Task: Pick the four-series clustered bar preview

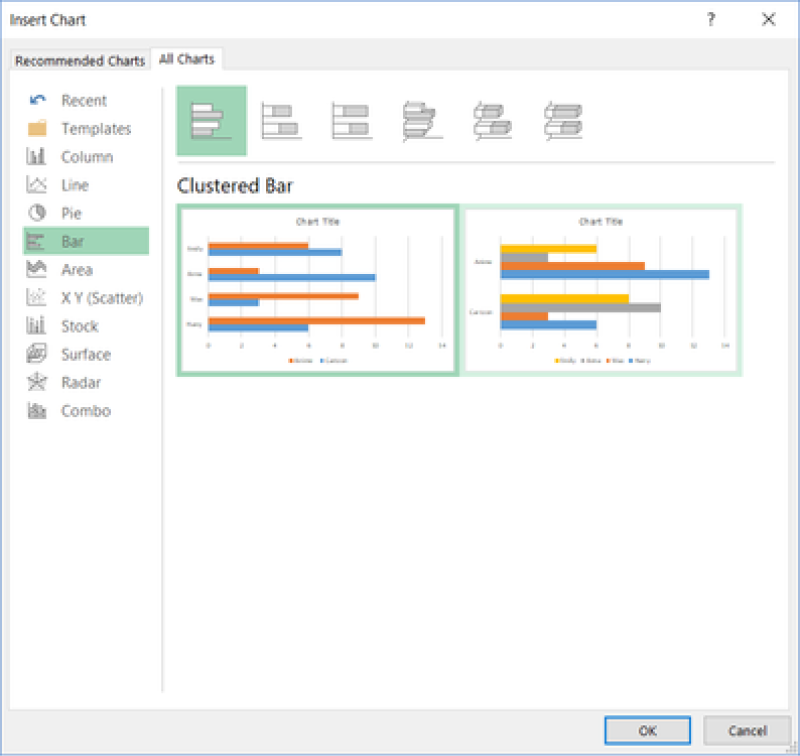Action: pyautogui.click(x=601, y=290)
